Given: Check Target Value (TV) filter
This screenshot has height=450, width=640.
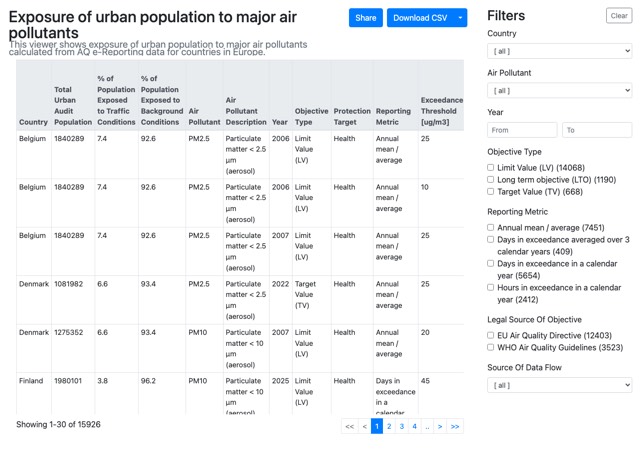Looking at the screenshot, I should pos(491,192).
